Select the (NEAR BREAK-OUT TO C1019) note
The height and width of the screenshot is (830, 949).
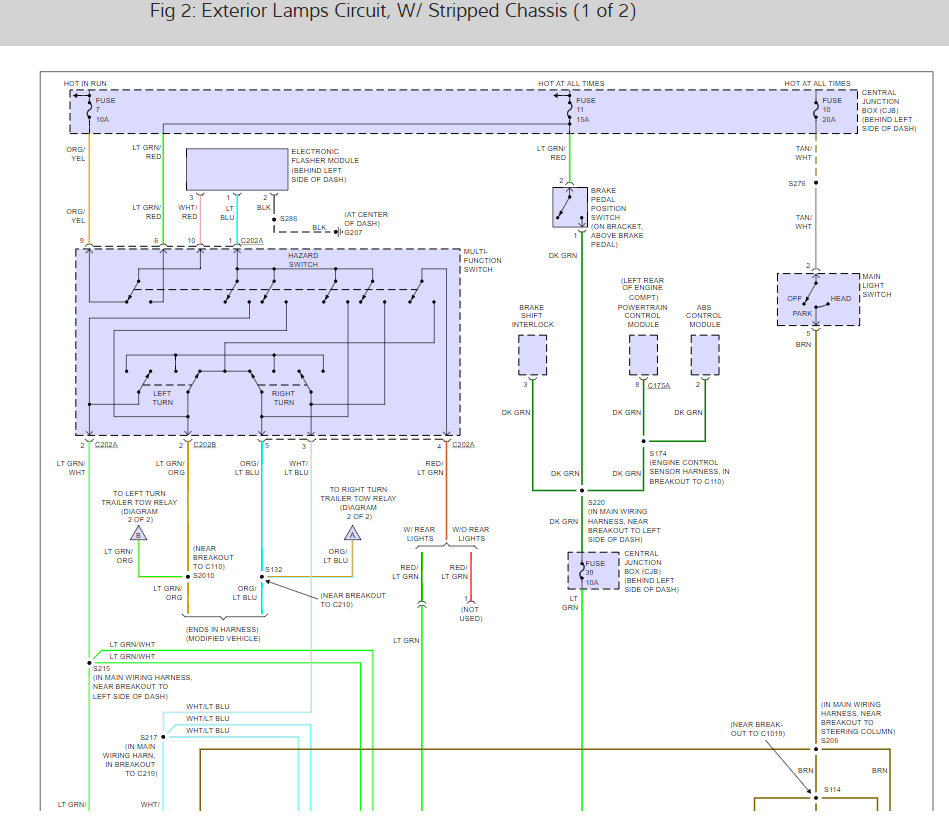757,729
